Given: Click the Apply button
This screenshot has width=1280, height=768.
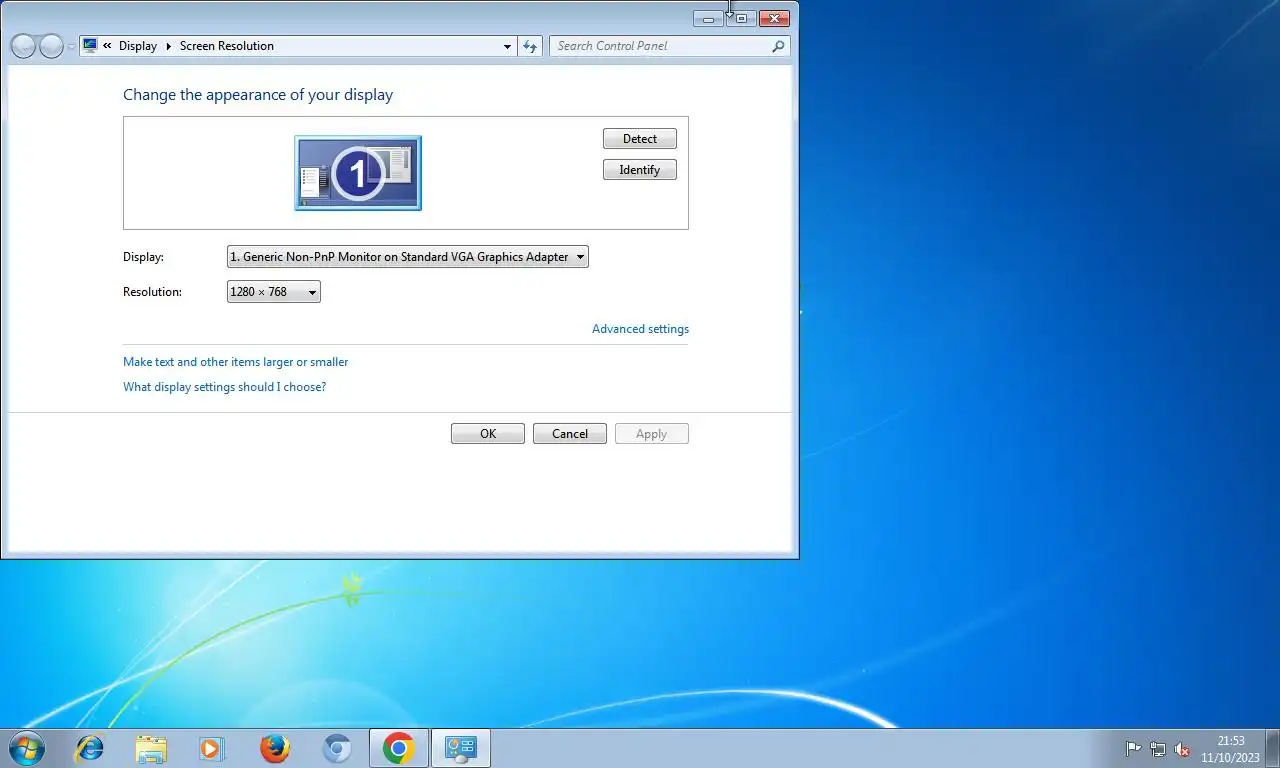Looking at the screenshot, I should 652,434.
